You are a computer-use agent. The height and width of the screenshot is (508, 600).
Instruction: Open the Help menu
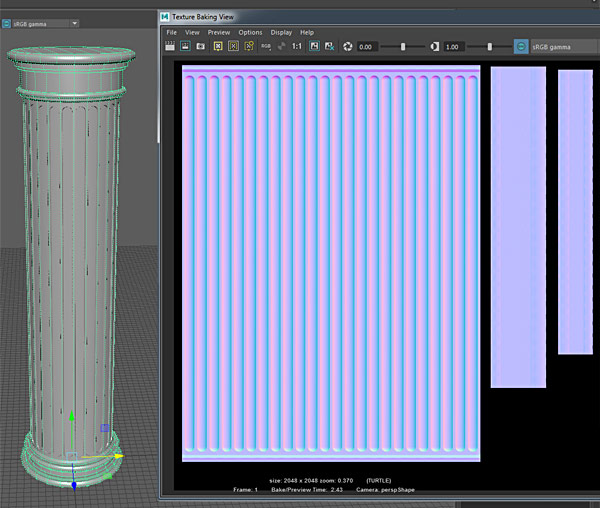[307, 33]
